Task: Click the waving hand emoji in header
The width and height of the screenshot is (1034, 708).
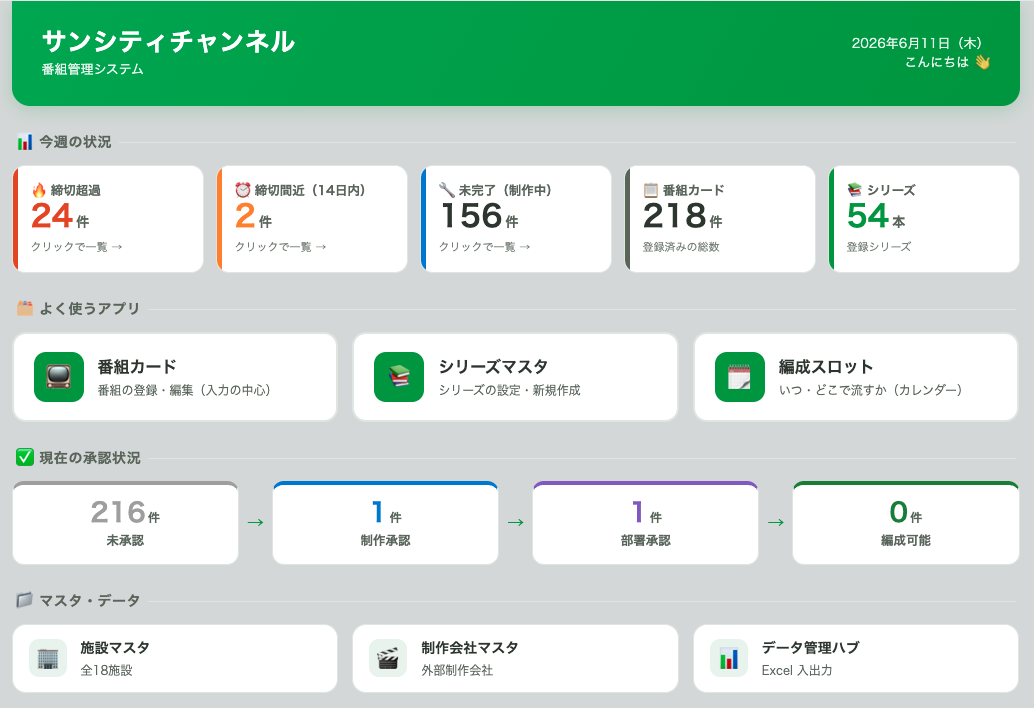Action: (983, 62)
